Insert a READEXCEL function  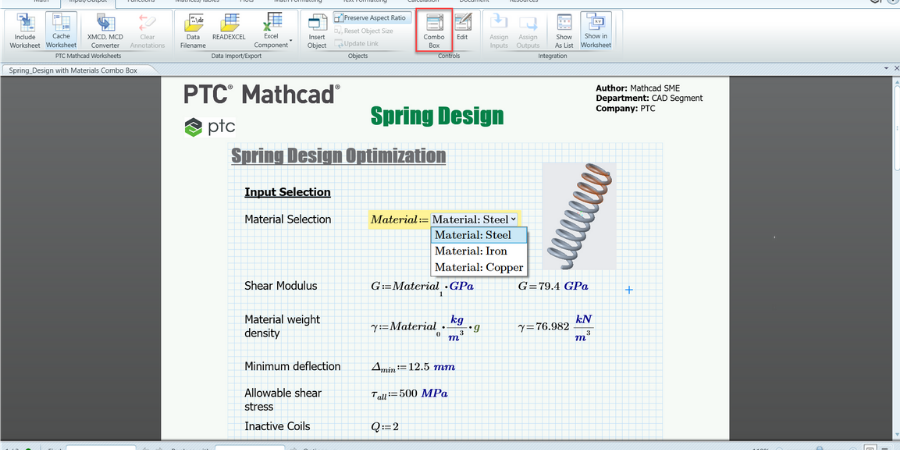(x=230, y=30)
